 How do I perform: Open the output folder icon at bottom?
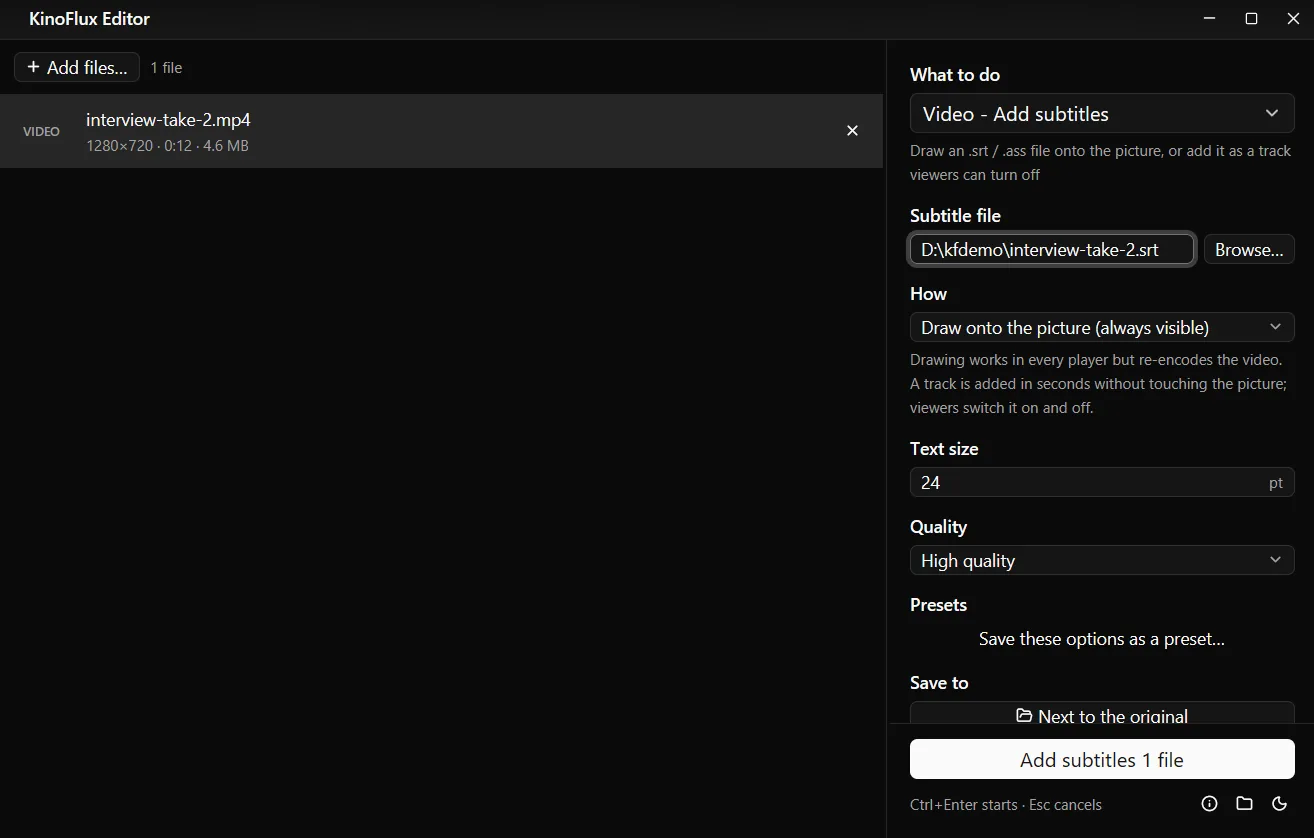point(1244,803)
